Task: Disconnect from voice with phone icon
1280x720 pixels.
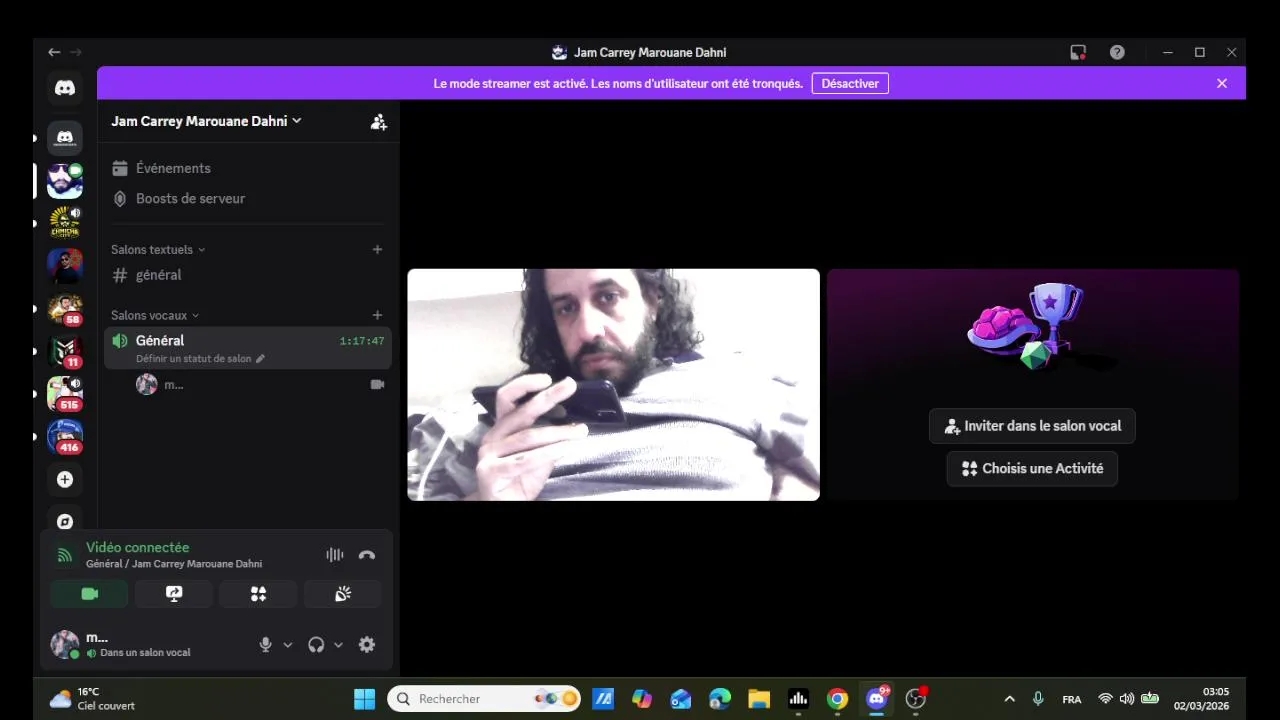Action: [367, 555]
